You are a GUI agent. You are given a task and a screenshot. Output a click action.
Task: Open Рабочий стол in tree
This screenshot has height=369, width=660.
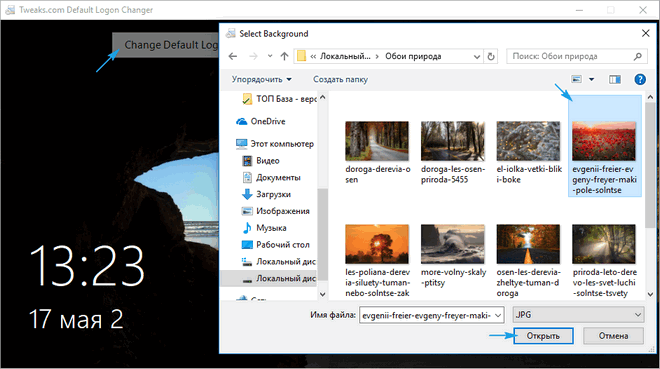[276, 245]
